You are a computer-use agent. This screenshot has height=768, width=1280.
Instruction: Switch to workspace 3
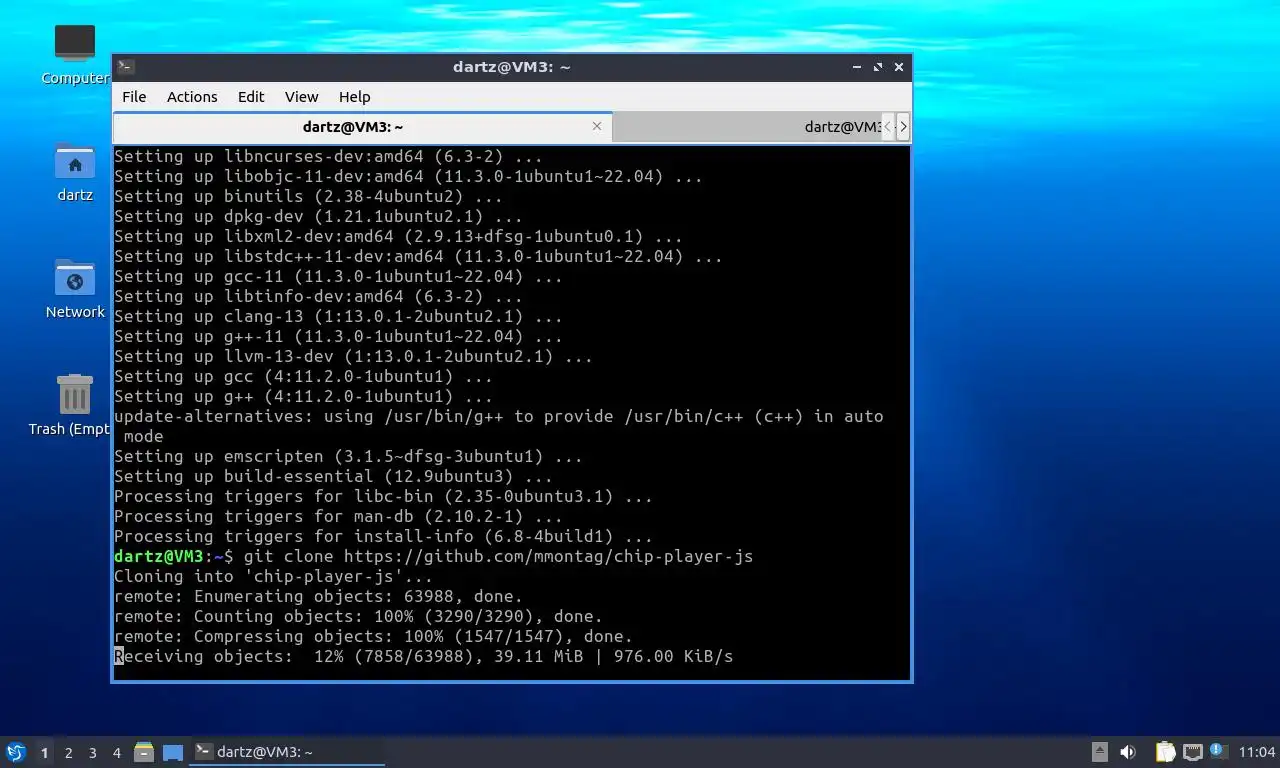pyautogui.click(x=92, y=752)
